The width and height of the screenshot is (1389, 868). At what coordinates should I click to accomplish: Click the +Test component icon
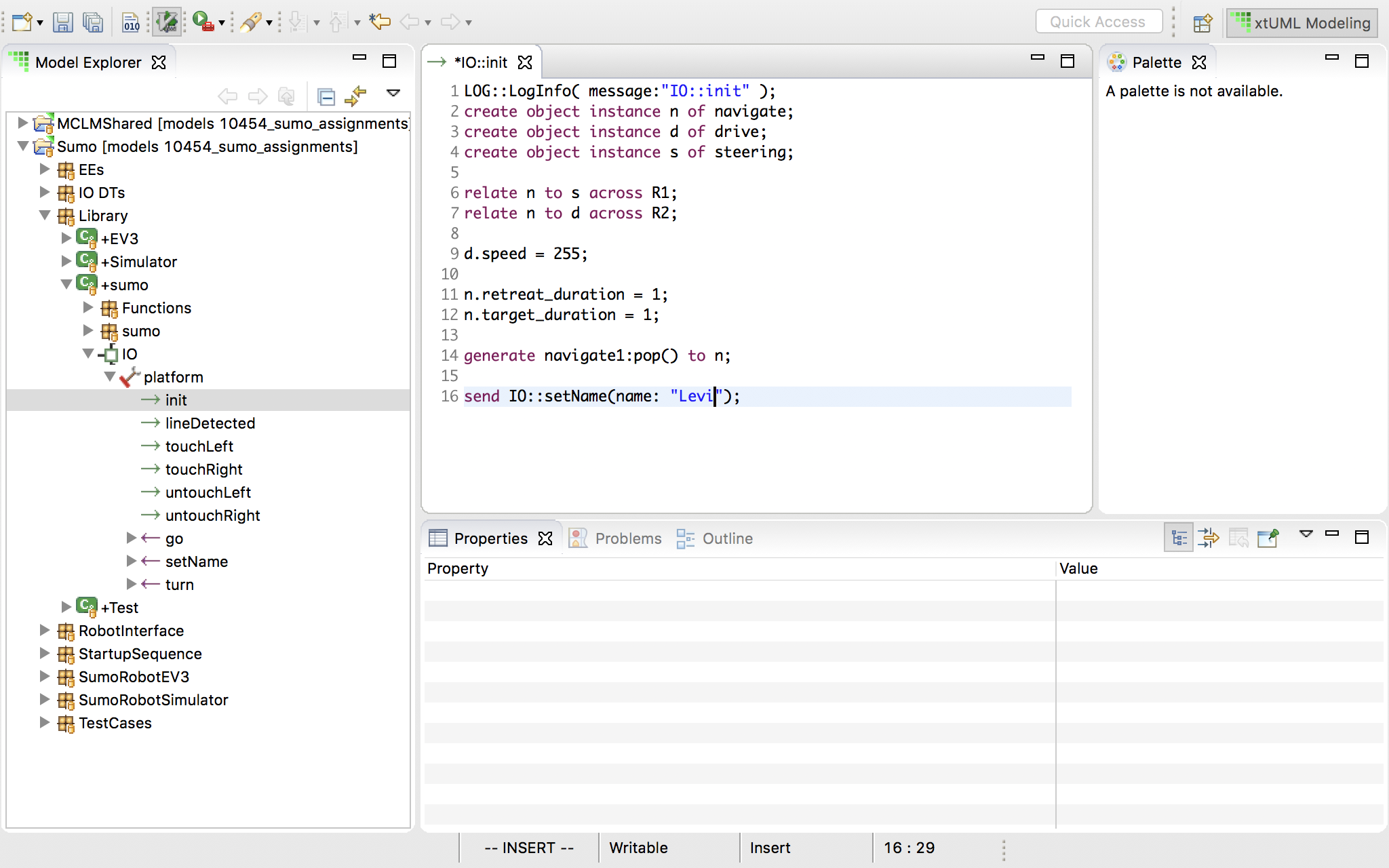[87, 607]
